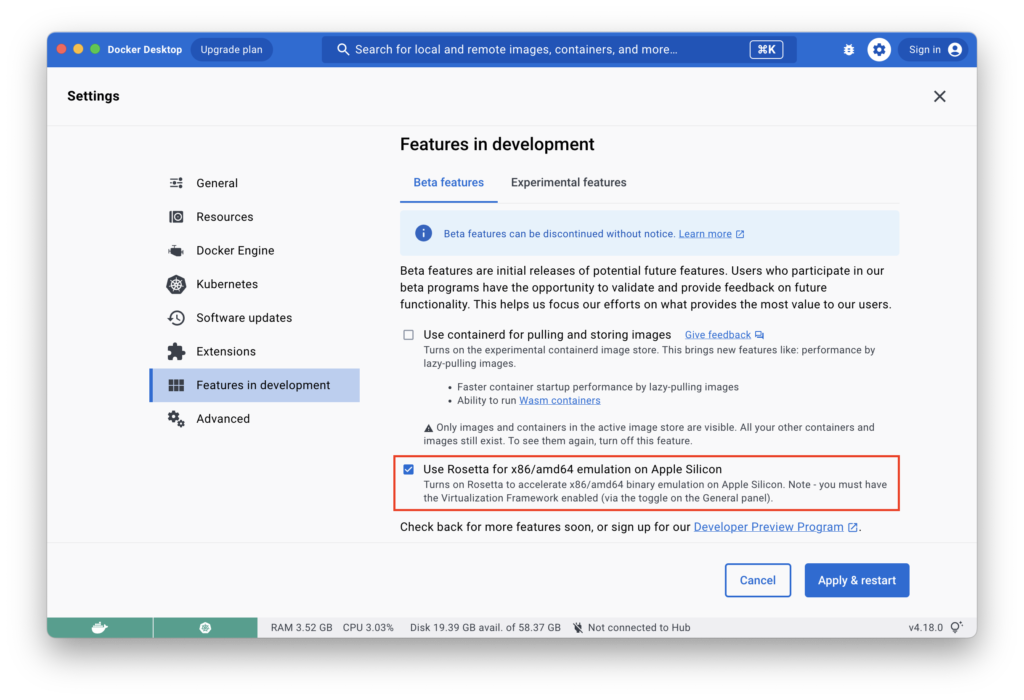Switch to the Experimental features tab
The width and height of the screenshot is (1024, 700).
tap(569, 183)
